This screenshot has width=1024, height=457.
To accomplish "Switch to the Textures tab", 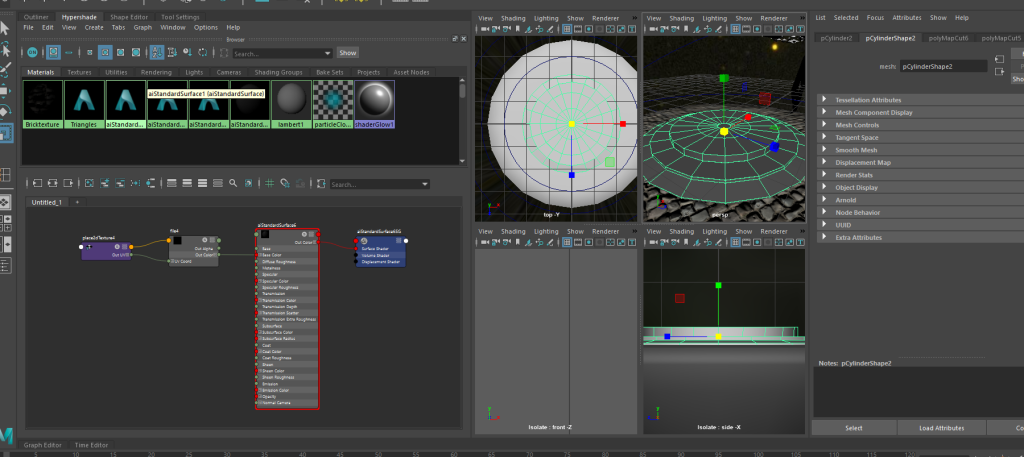I will [81, 72].
